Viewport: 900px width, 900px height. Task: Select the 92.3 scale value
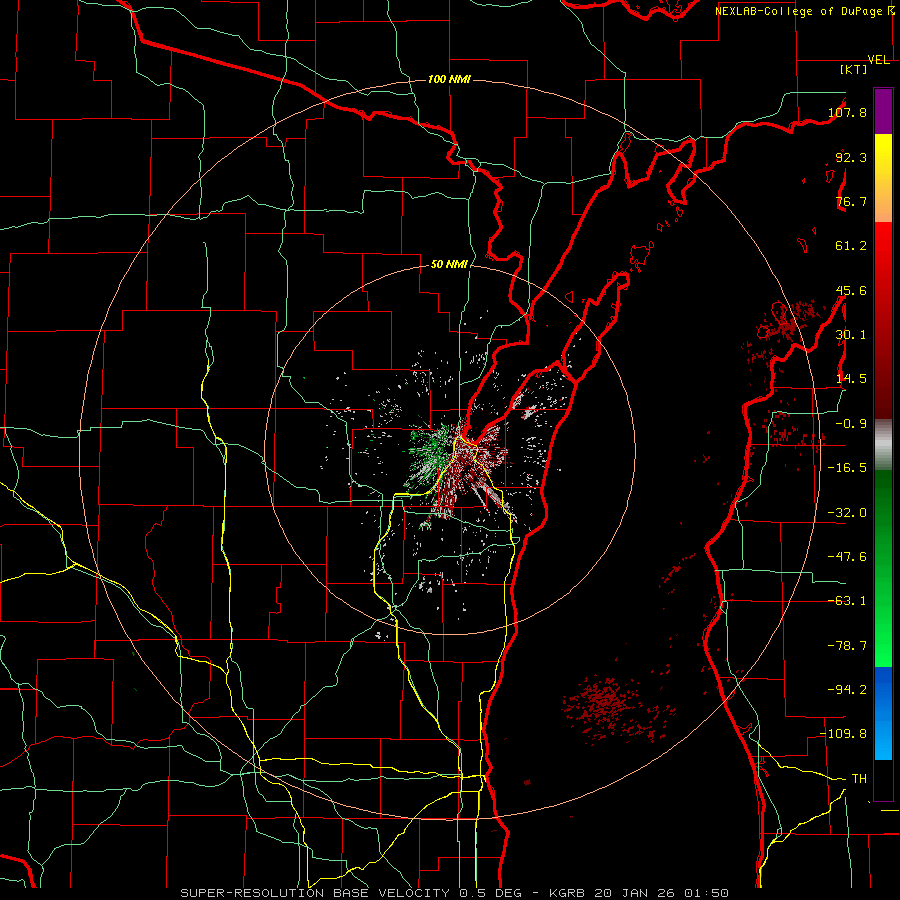[x=851, y=157]
